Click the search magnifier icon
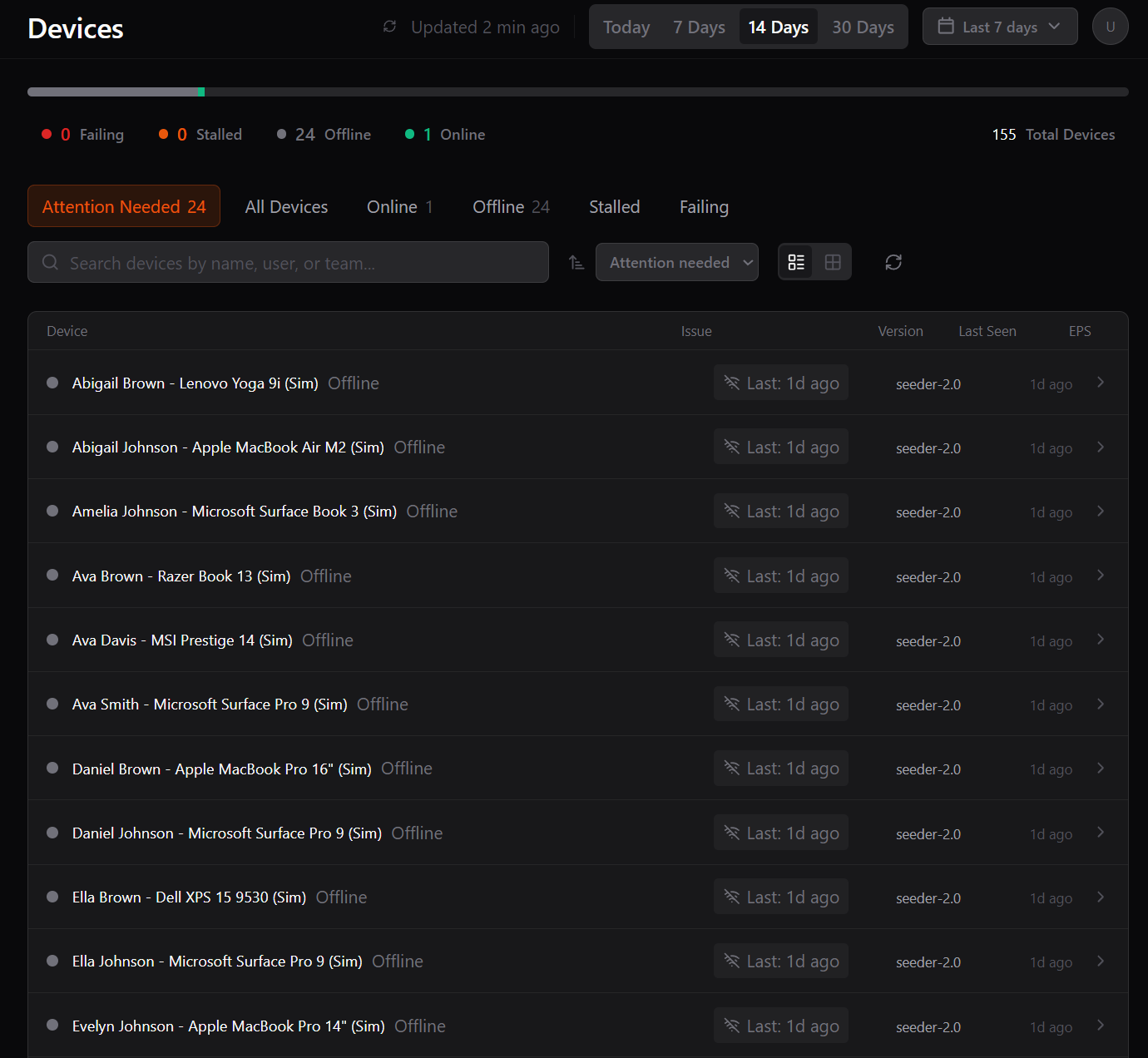 point(50,263)
